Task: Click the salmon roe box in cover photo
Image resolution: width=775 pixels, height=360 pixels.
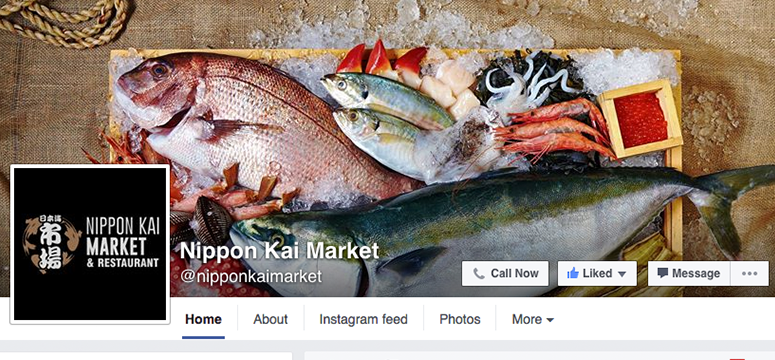Action: [640, 119]
